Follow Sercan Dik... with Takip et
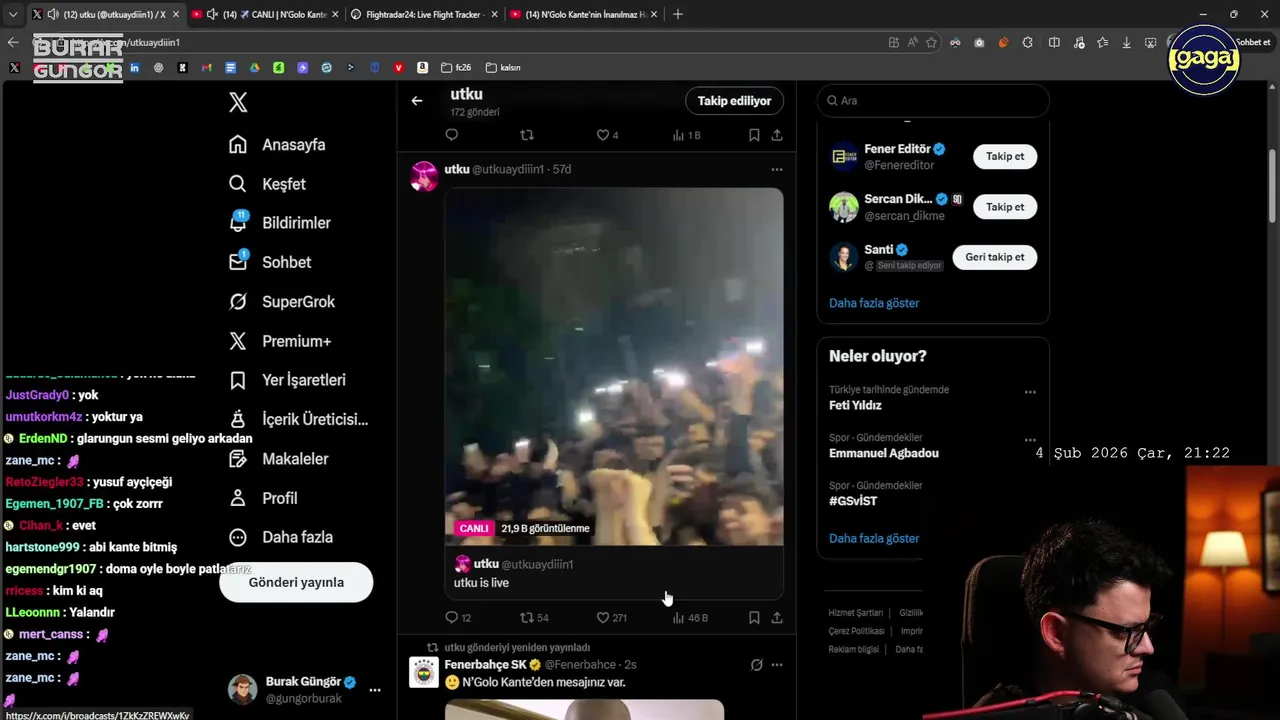This screenshot has height=720, width=1280. click(1005, 207)
